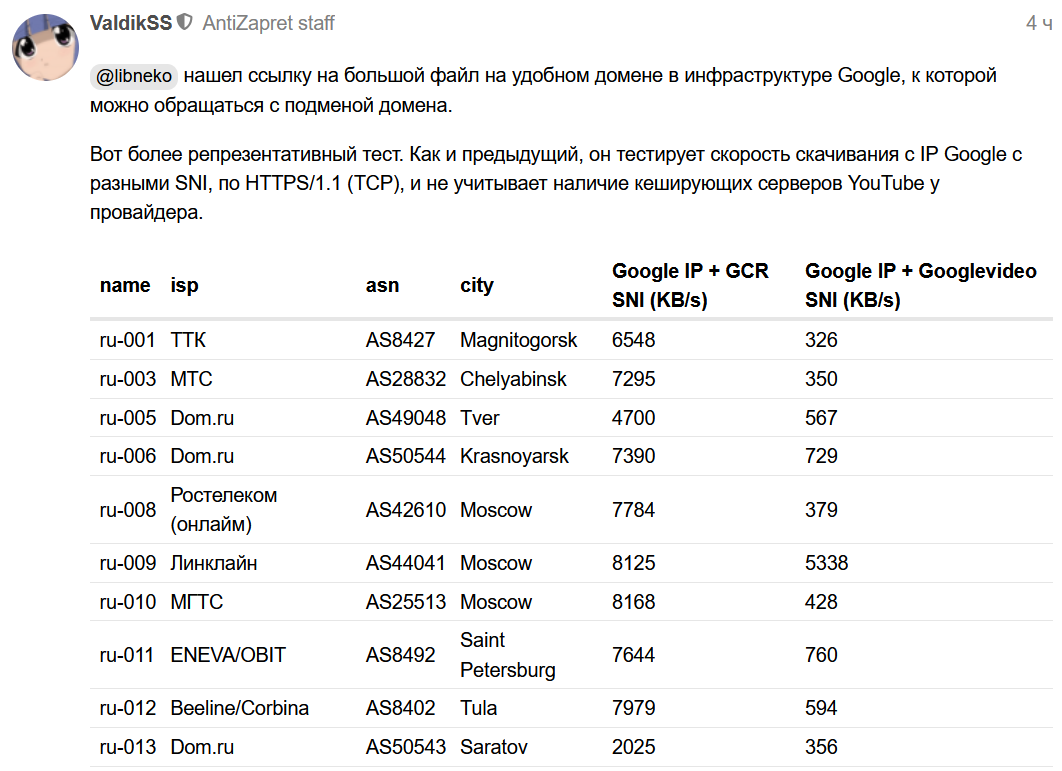Viewport: 1062px width, 771px height.
Task: Open the @libneko mention
Action: tap(134, 75)
